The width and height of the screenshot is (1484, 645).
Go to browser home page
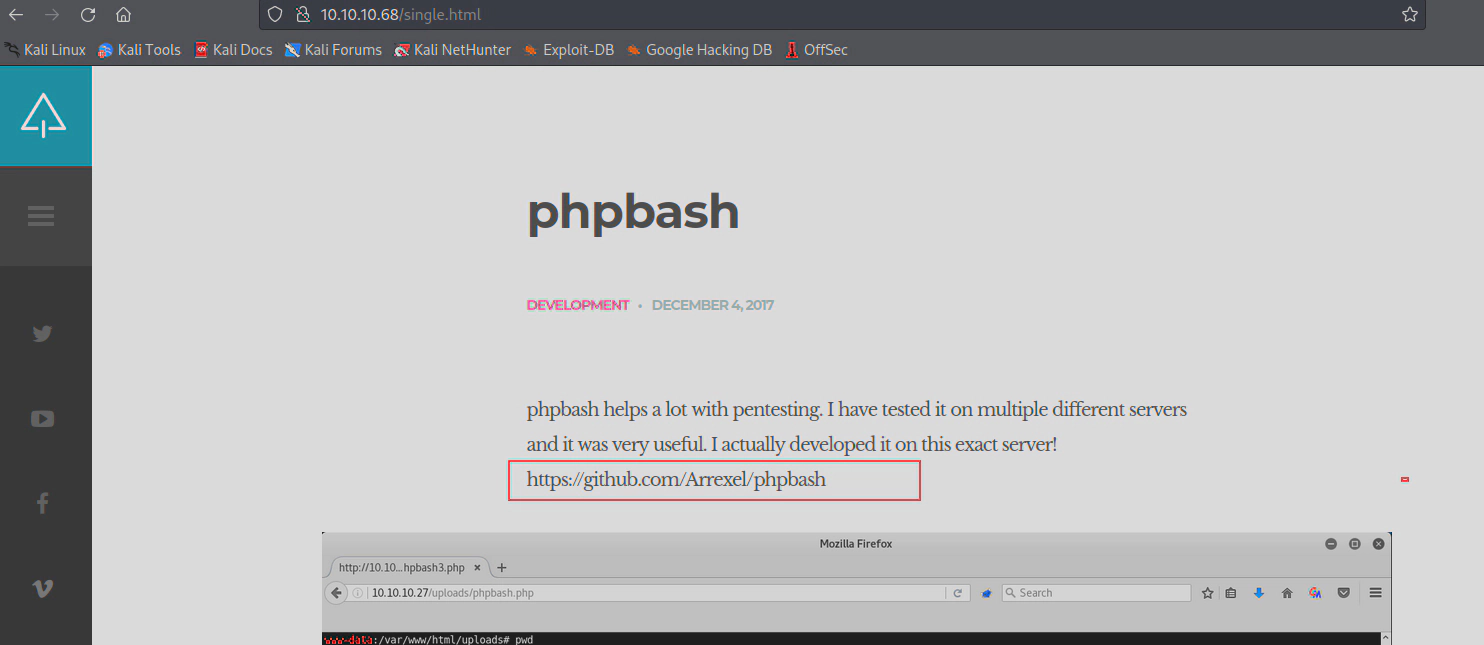(x=123, y=15)
